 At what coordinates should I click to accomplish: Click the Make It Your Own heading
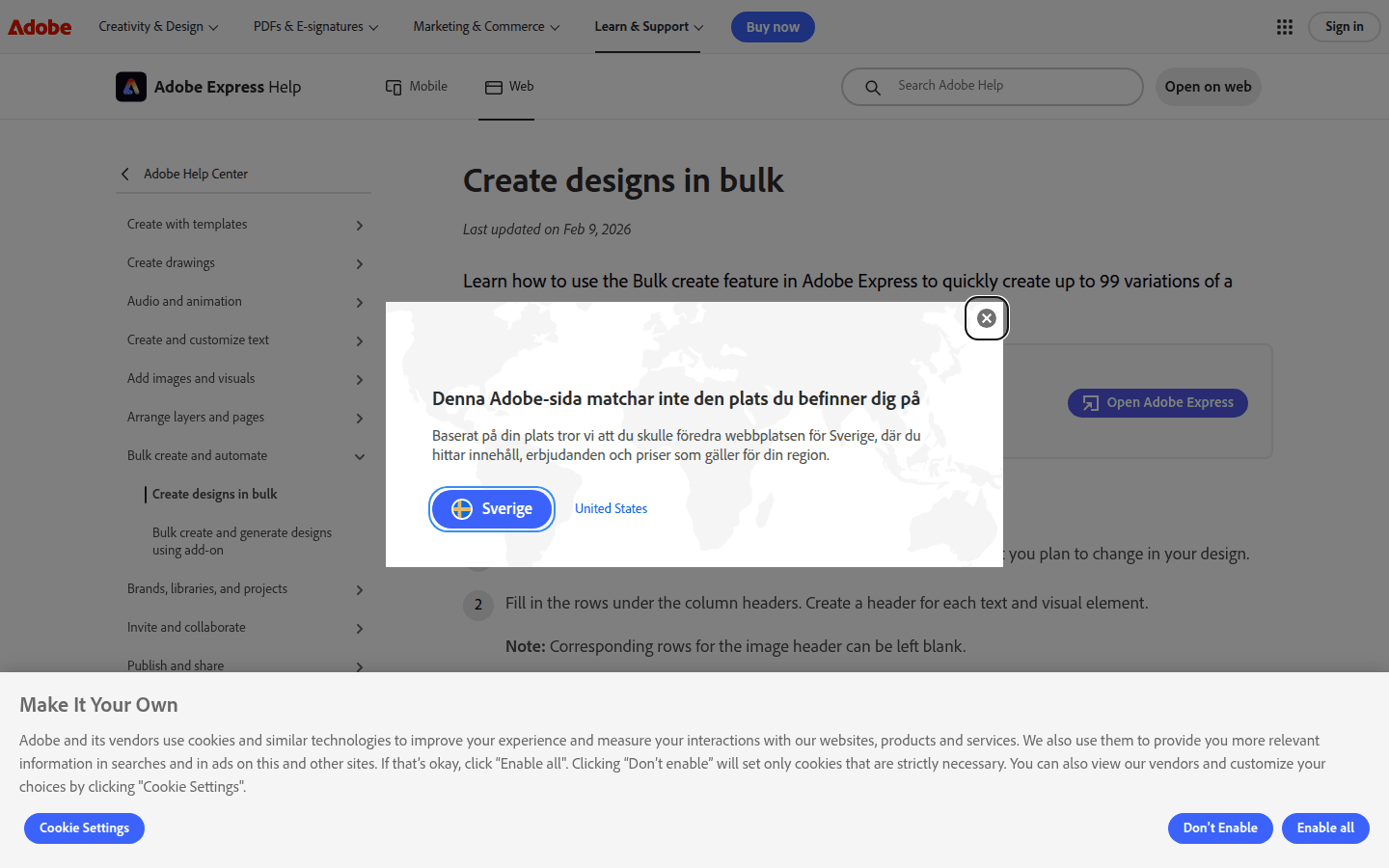pos(98,705)
